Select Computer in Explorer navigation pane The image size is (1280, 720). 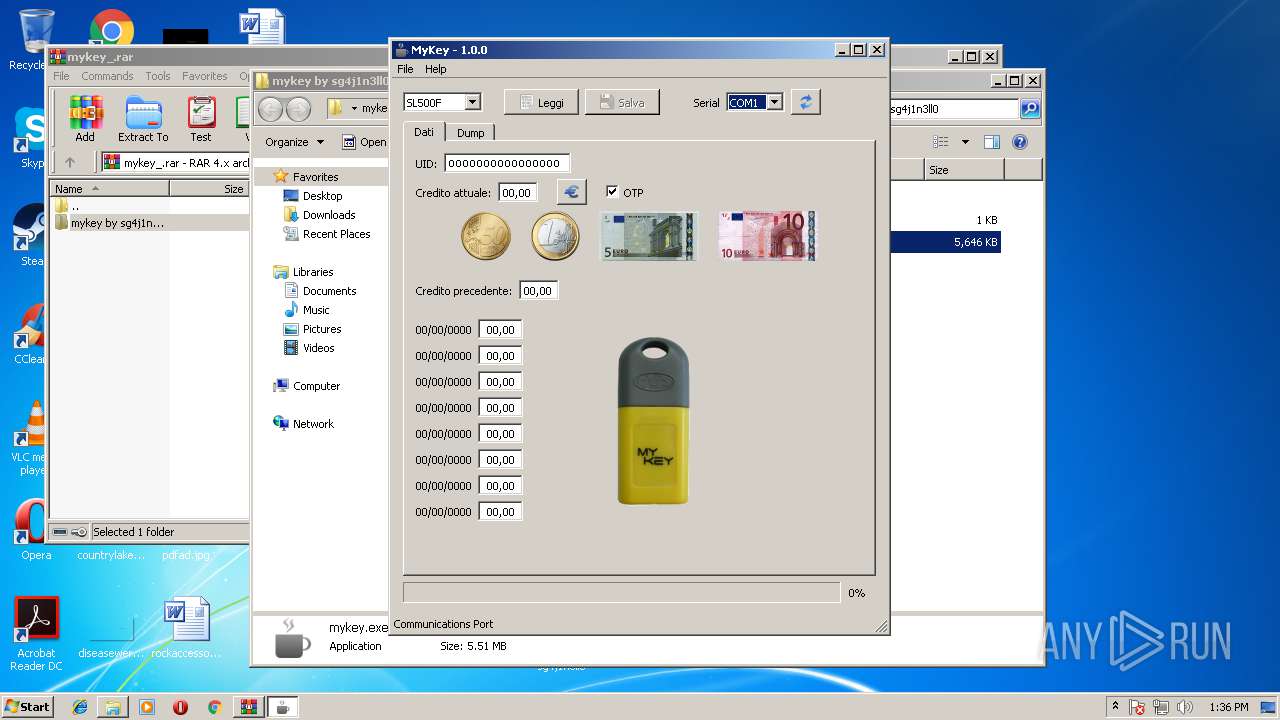(x=316, y=386)
